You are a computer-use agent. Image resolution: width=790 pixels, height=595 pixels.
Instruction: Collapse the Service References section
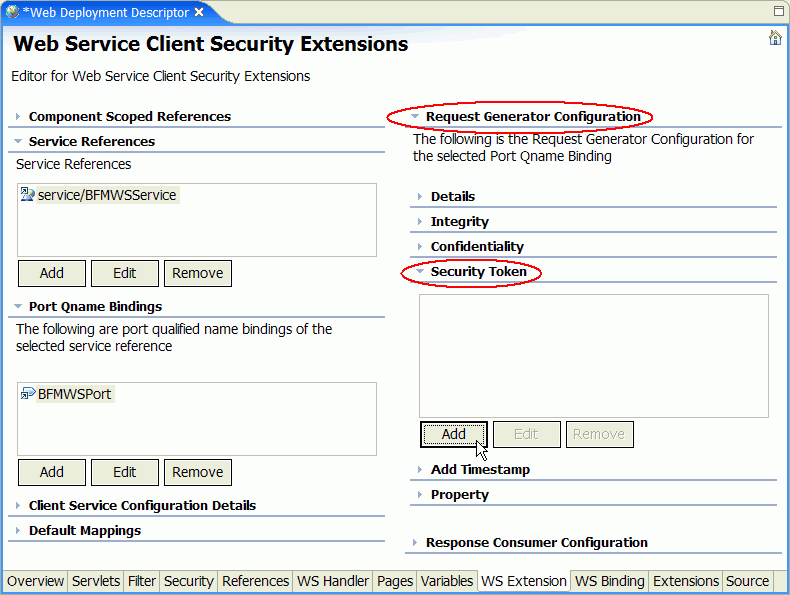pyautogui.click(x=18, y=142)
